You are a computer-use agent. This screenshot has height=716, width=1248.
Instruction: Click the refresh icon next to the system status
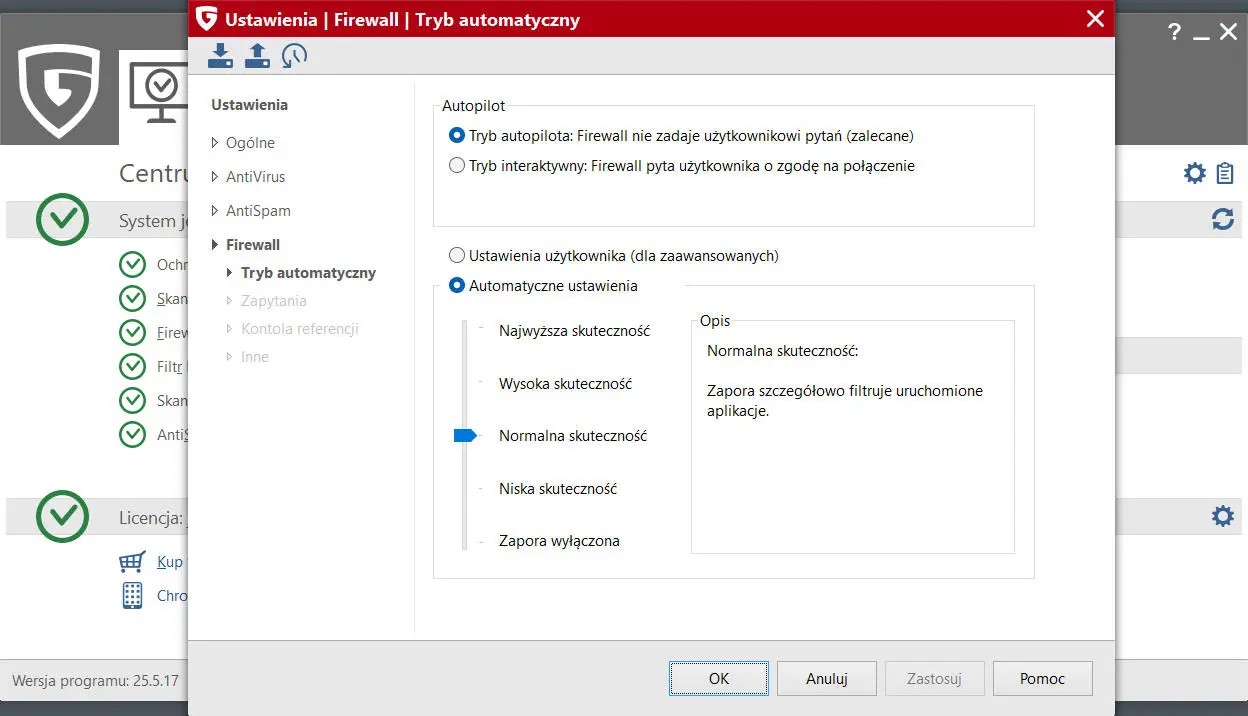(x=1223, y=219)
